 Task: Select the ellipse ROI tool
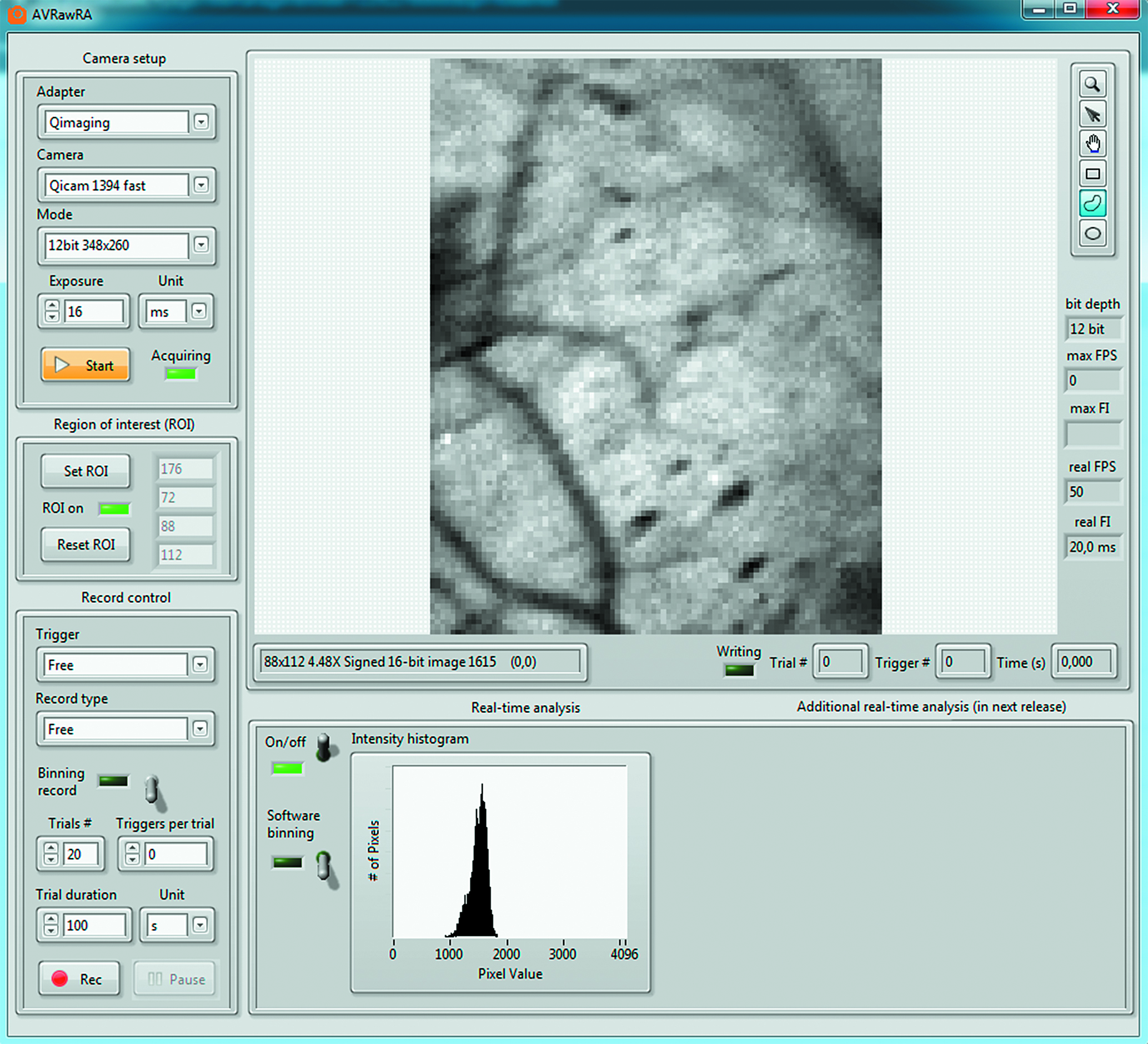pyautogui.click(x=1092, y=233)
